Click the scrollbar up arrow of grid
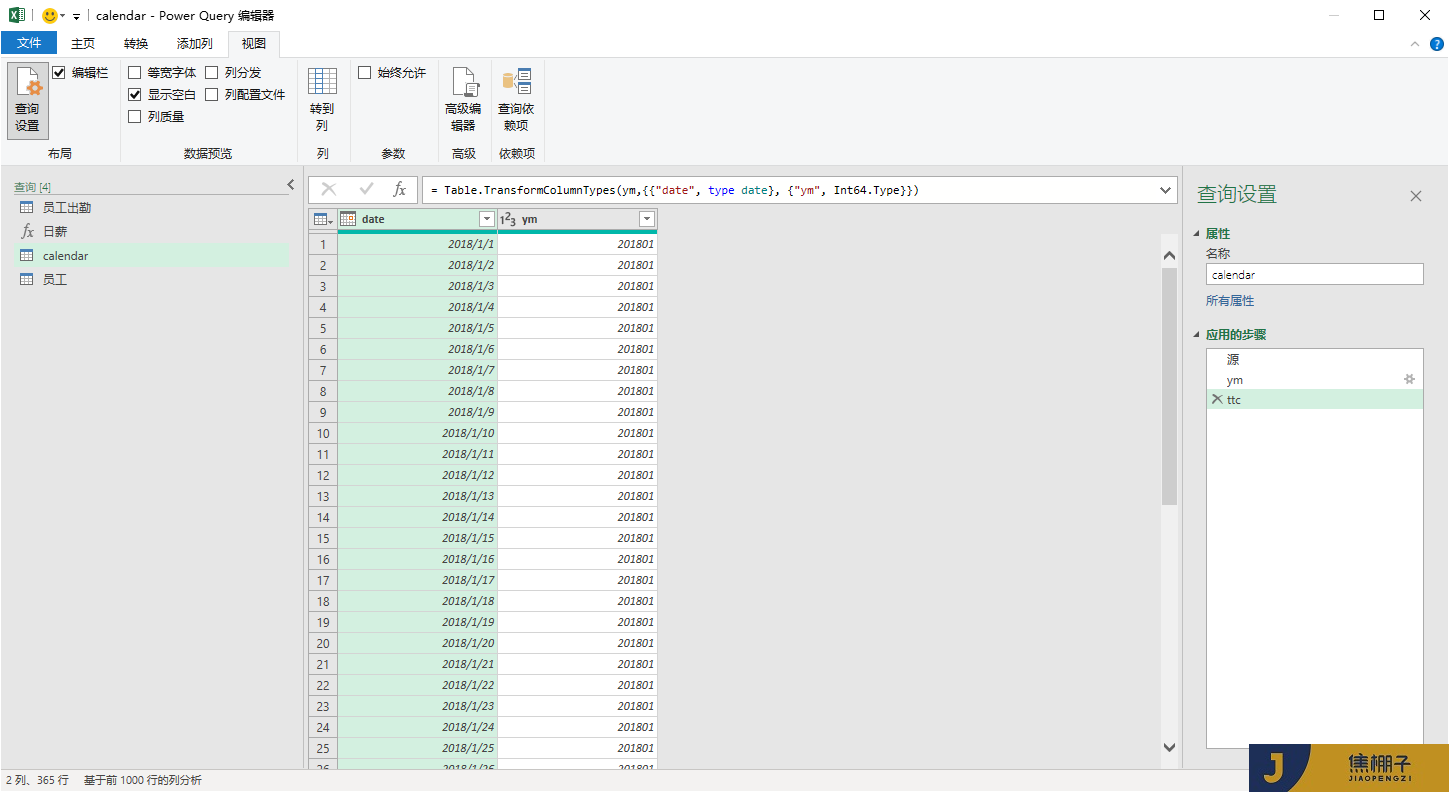This screenshot has width=1449, height=792. tap(1169, 256)
